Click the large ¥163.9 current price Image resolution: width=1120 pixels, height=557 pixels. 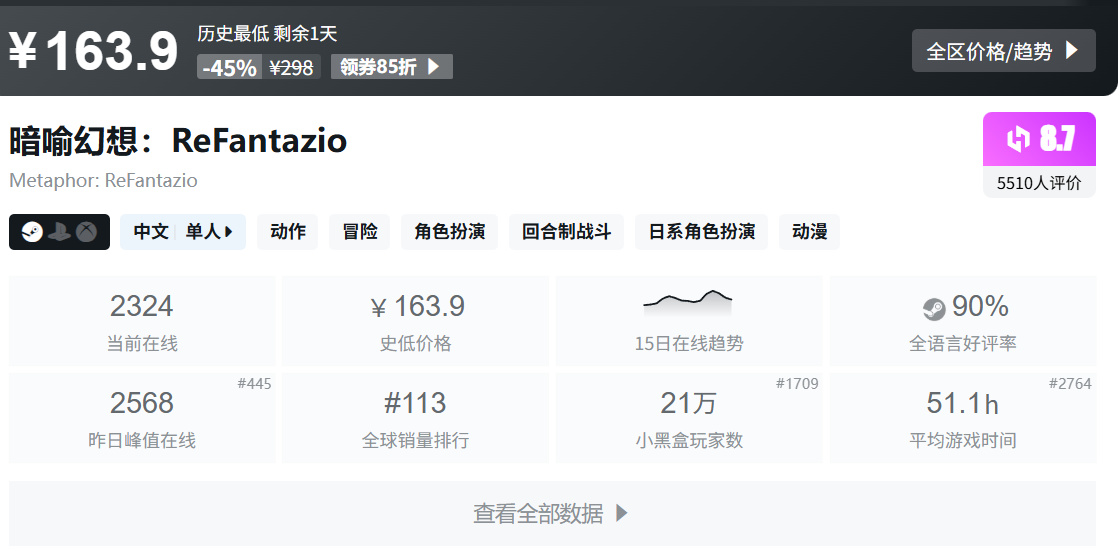(x=94, y=51)
